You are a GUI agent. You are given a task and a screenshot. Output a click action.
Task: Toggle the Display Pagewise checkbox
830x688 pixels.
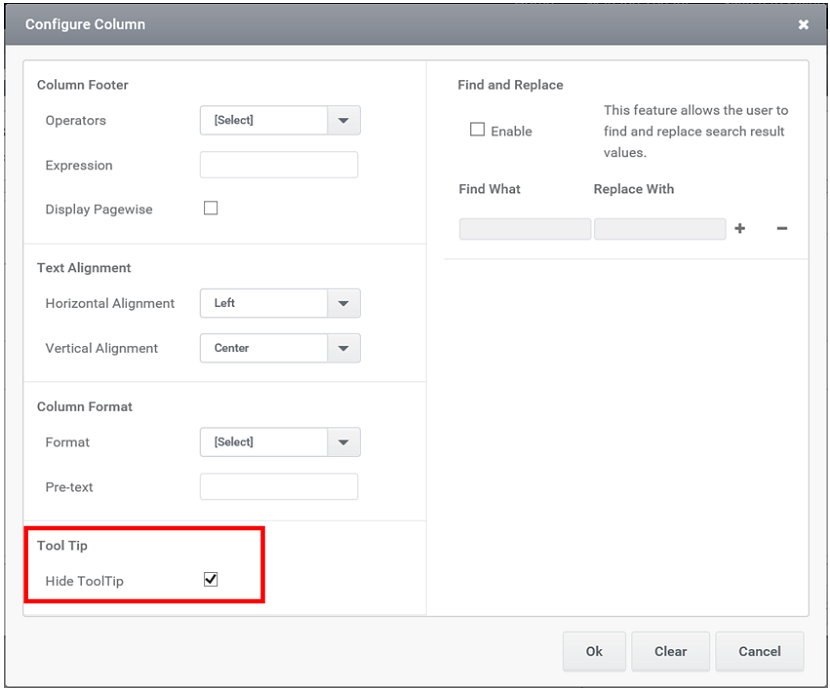(x=211, y=208)
